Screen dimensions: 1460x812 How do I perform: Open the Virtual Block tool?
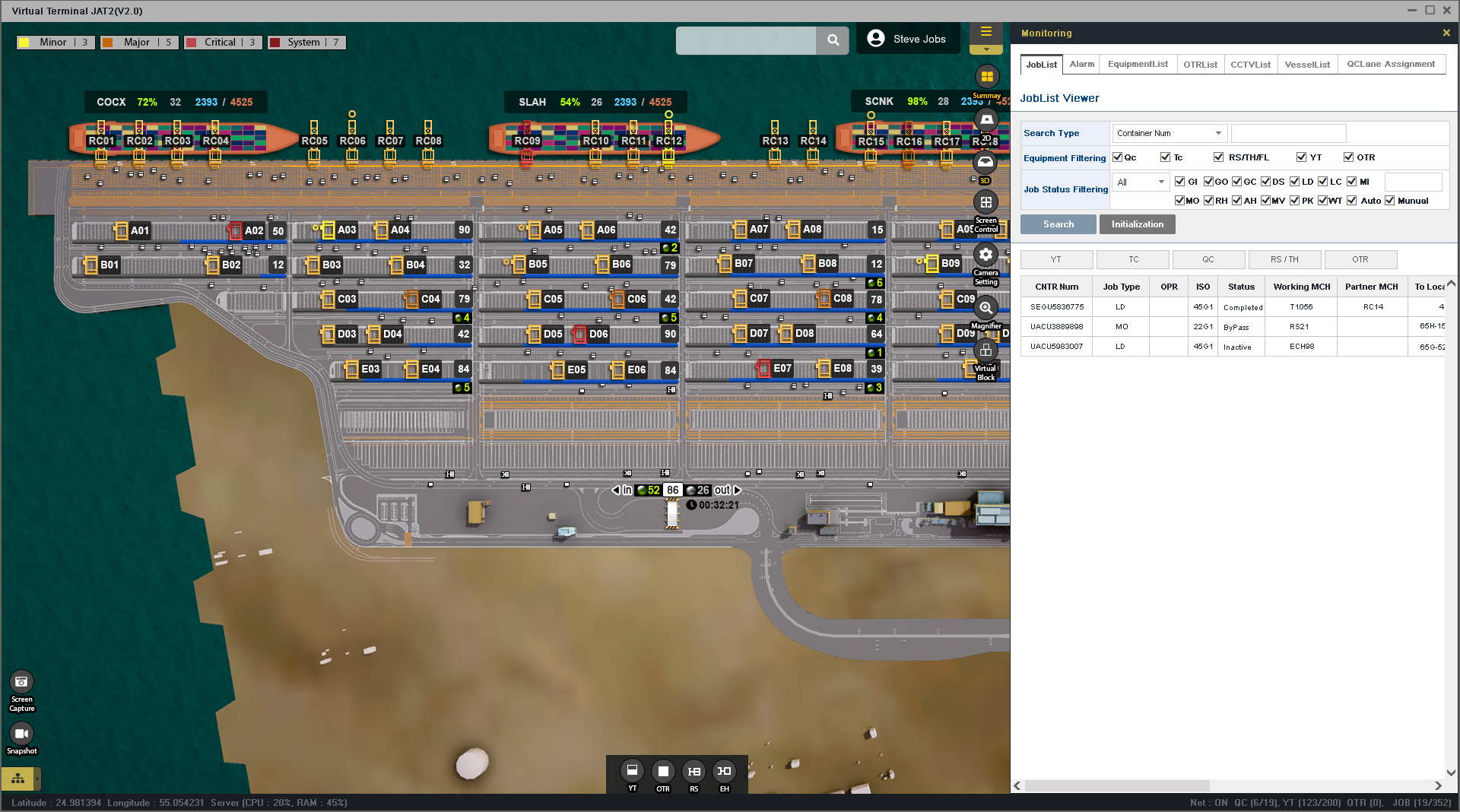(x=985, y=350)
